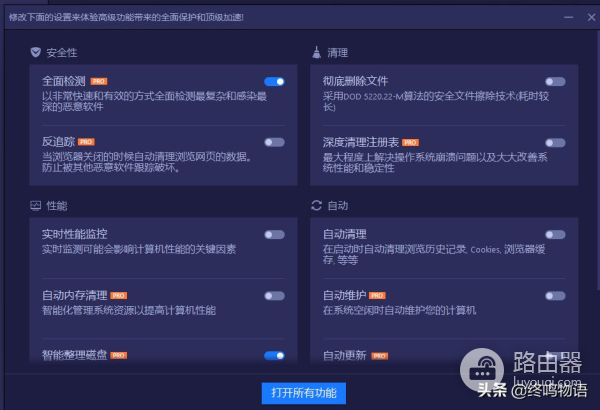Click the 实时性能监控 title text
This screenshot has width=600, height=410.
(75, 234)
